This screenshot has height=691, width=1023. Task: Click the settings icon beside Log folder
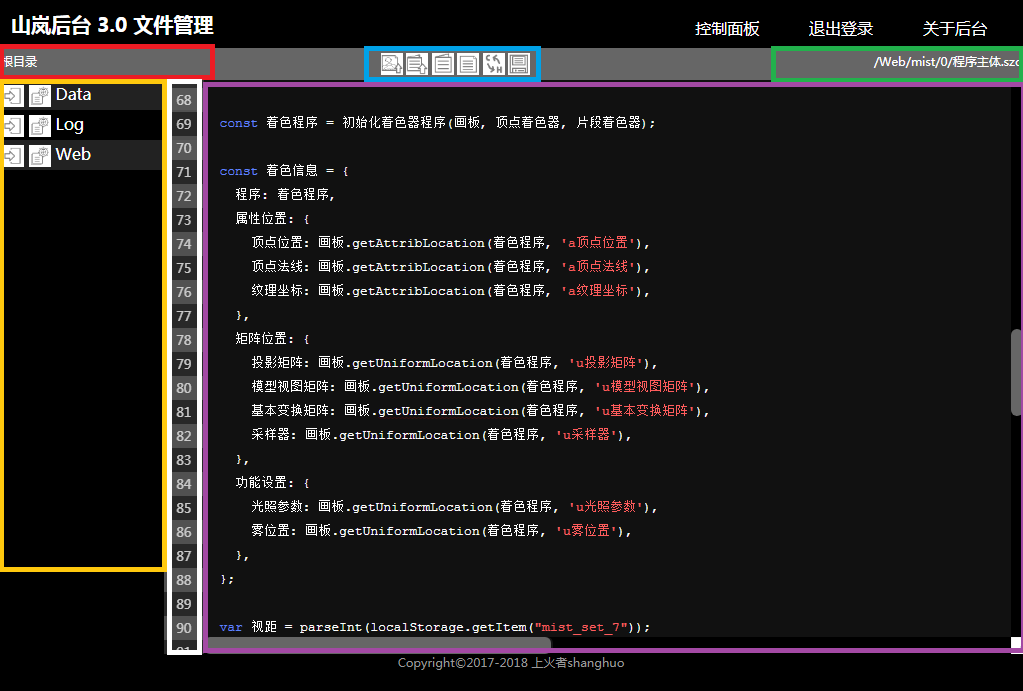pos(39,126)
